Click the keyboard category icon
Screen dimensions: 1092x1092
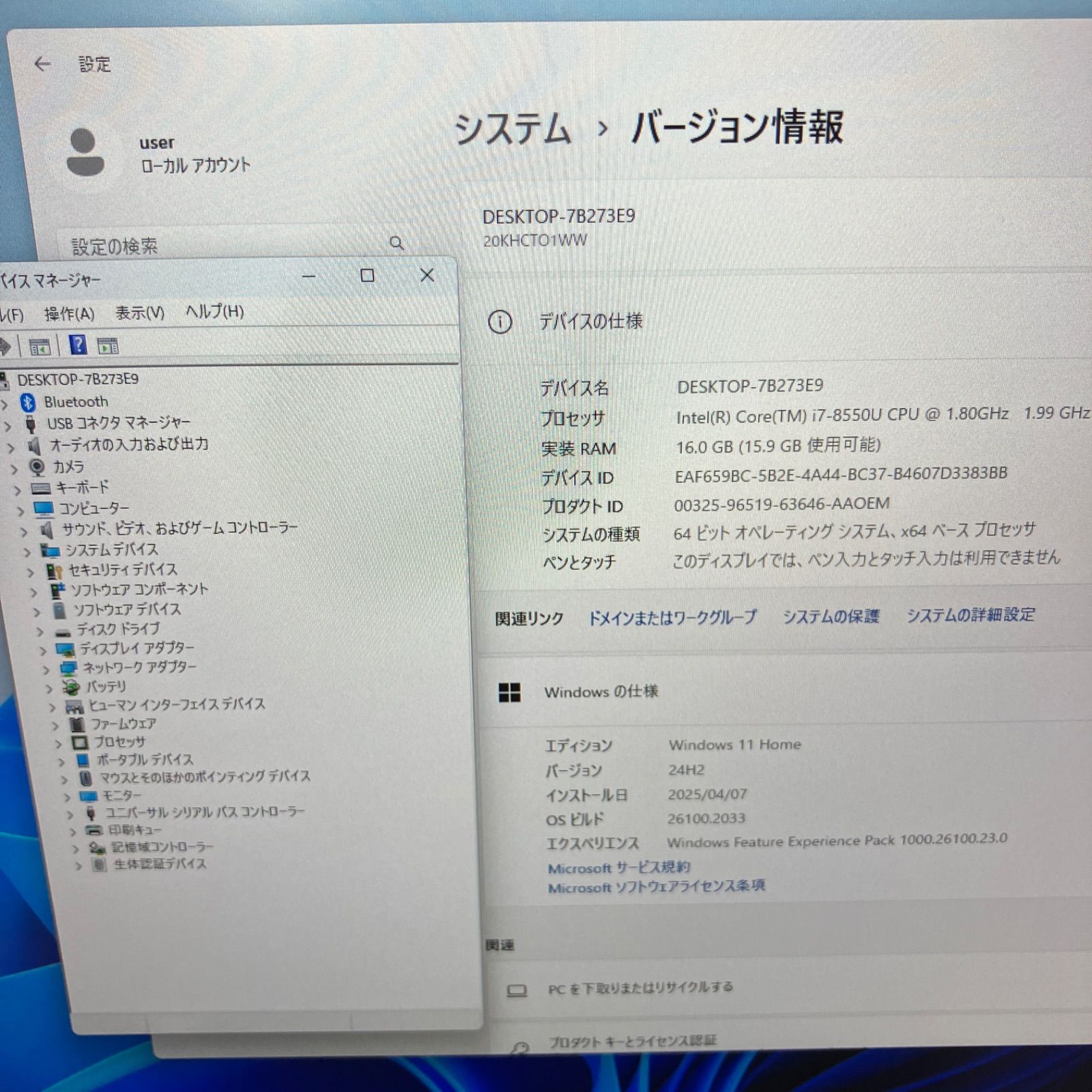click(x=40, y=489)
